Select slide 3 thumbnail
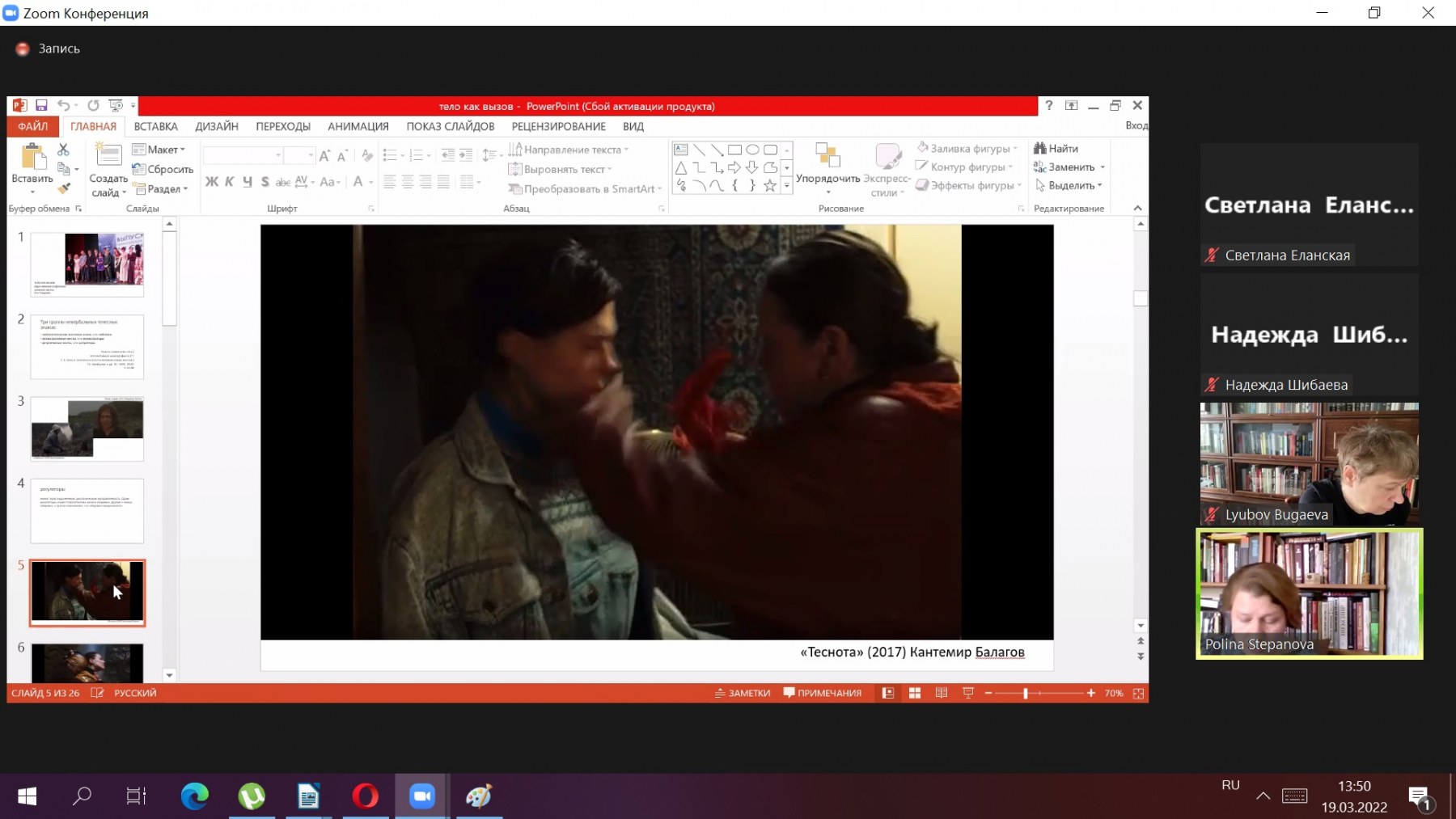 coord(87,428)
